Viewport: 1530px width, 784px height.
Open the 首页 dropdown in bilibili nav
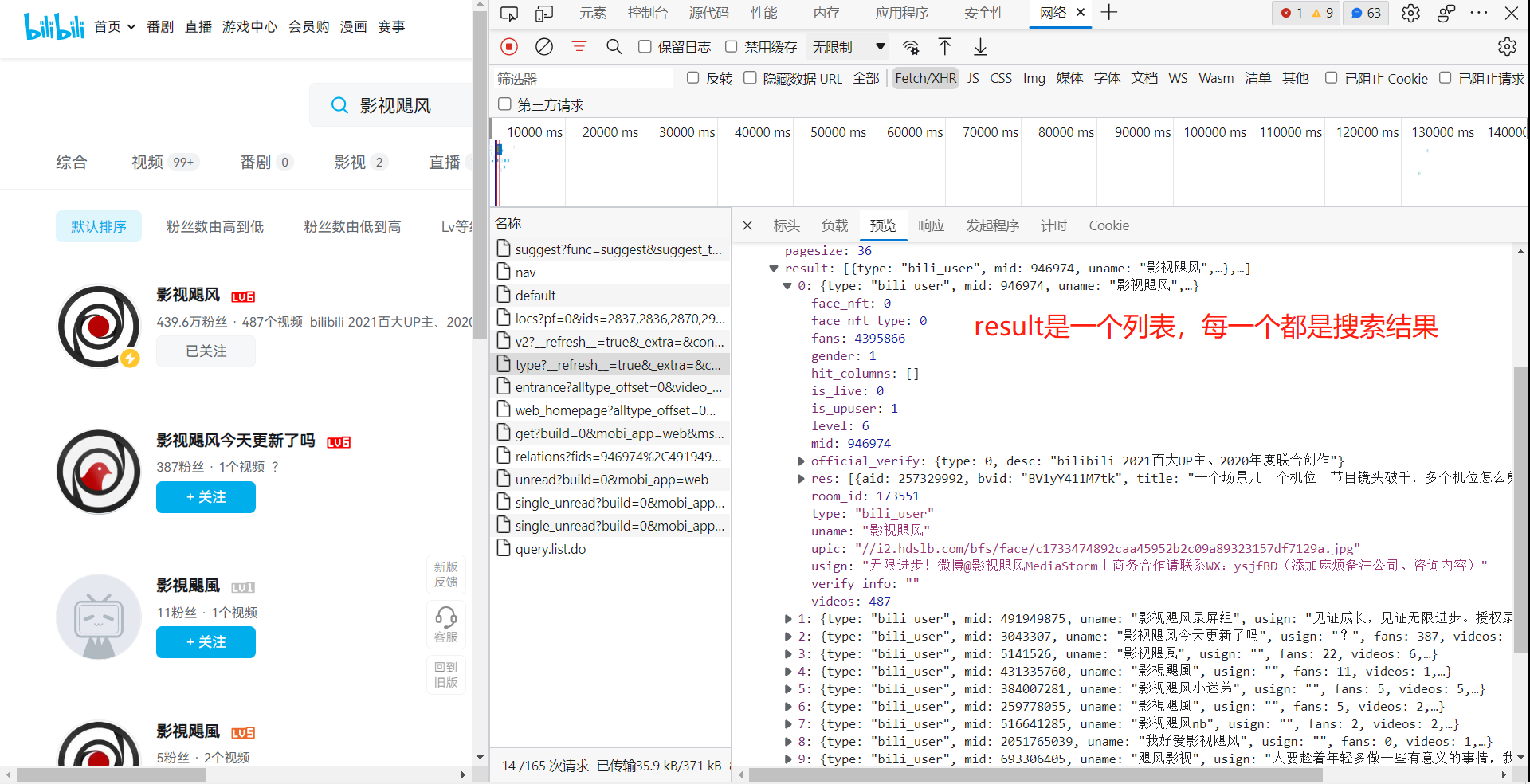(x=115, y=27)
